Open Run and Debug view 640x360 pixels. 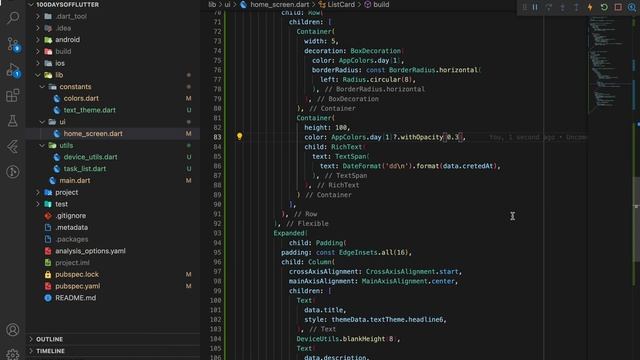click(x=13, y=70)
